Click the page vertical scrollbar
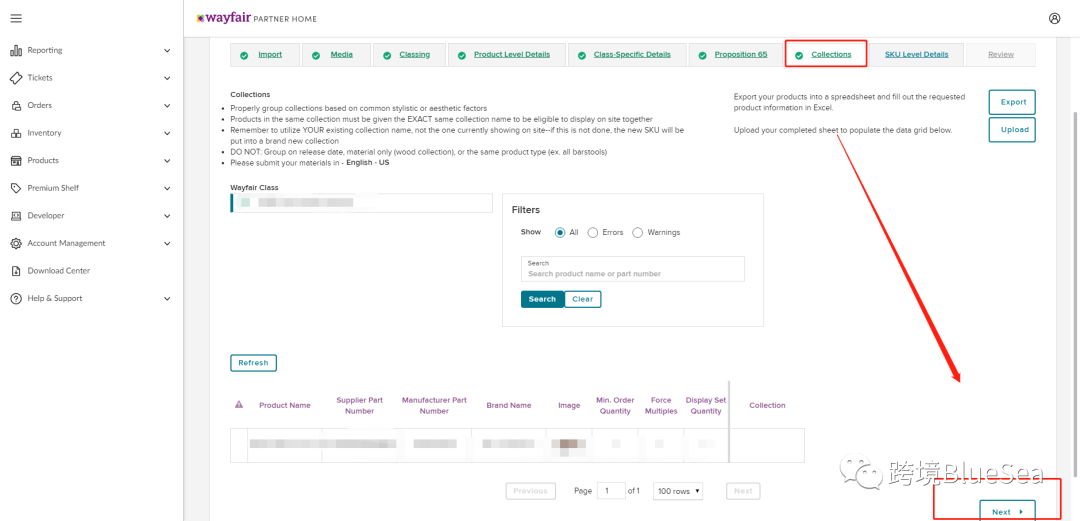This screenshot has width=1080, height=521. (1074, 295)
